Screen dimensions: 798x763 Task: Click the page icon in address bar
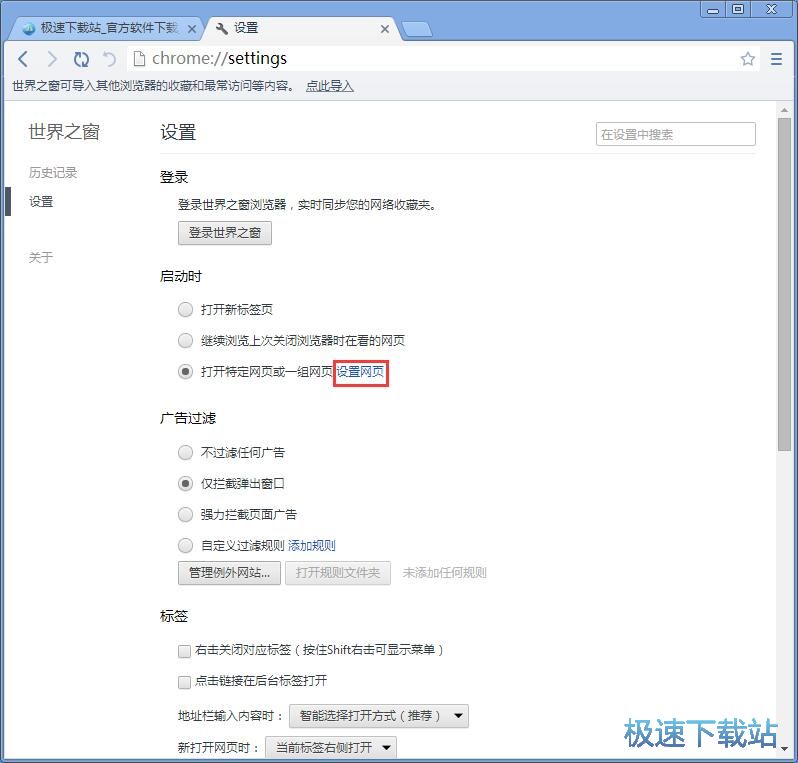tap(139, 59)
